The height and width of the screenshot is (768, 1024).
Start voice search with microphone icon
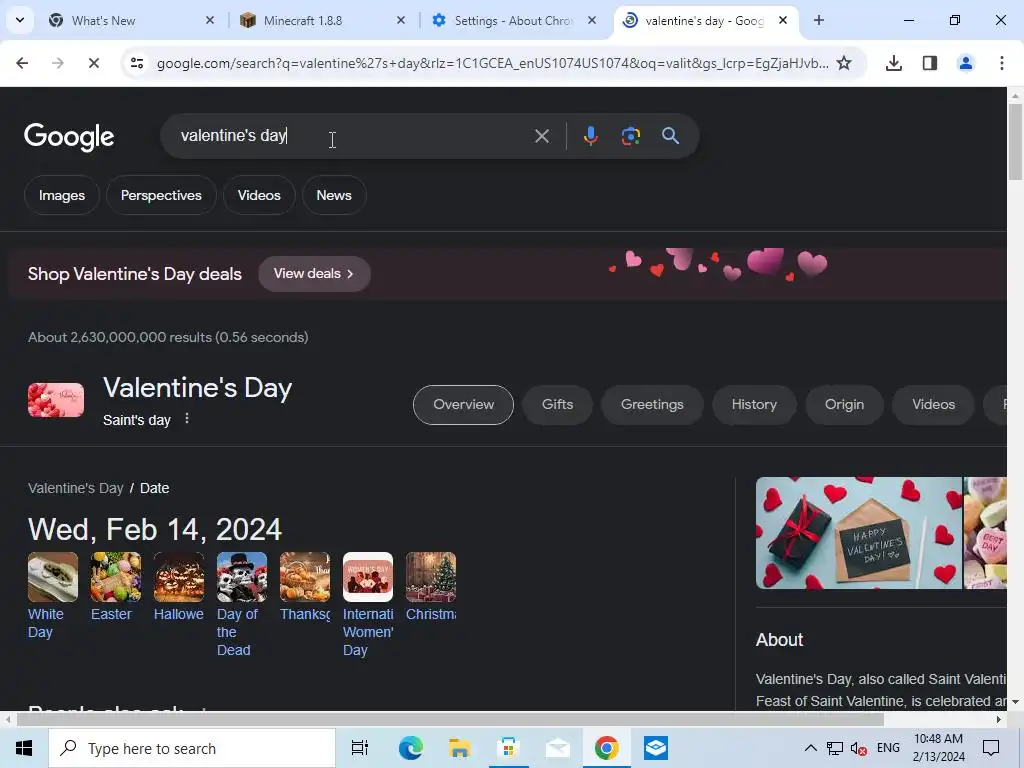pos(590,136)
